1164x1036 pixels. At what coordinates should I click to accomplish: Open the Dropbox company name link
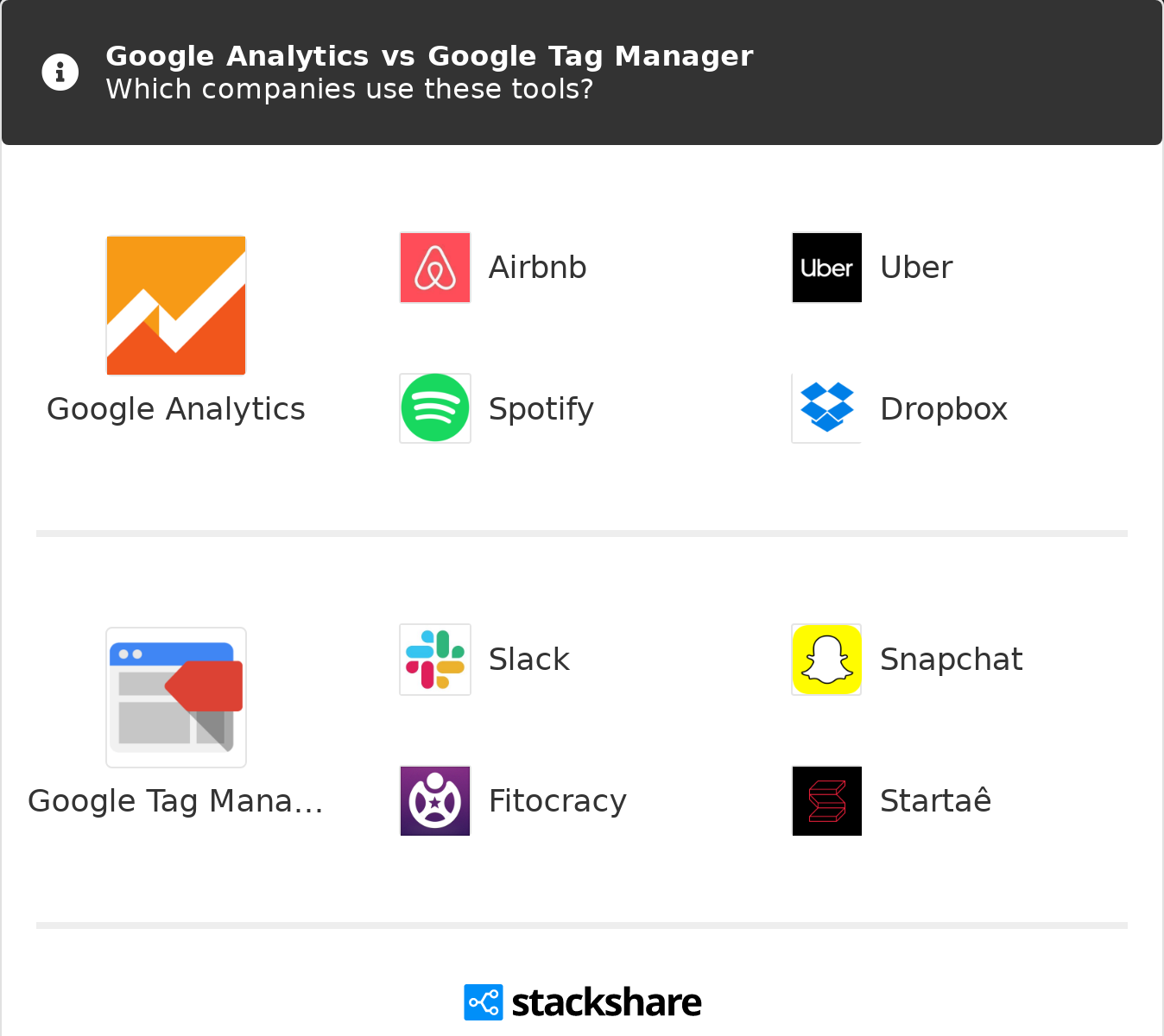[944, 409]
